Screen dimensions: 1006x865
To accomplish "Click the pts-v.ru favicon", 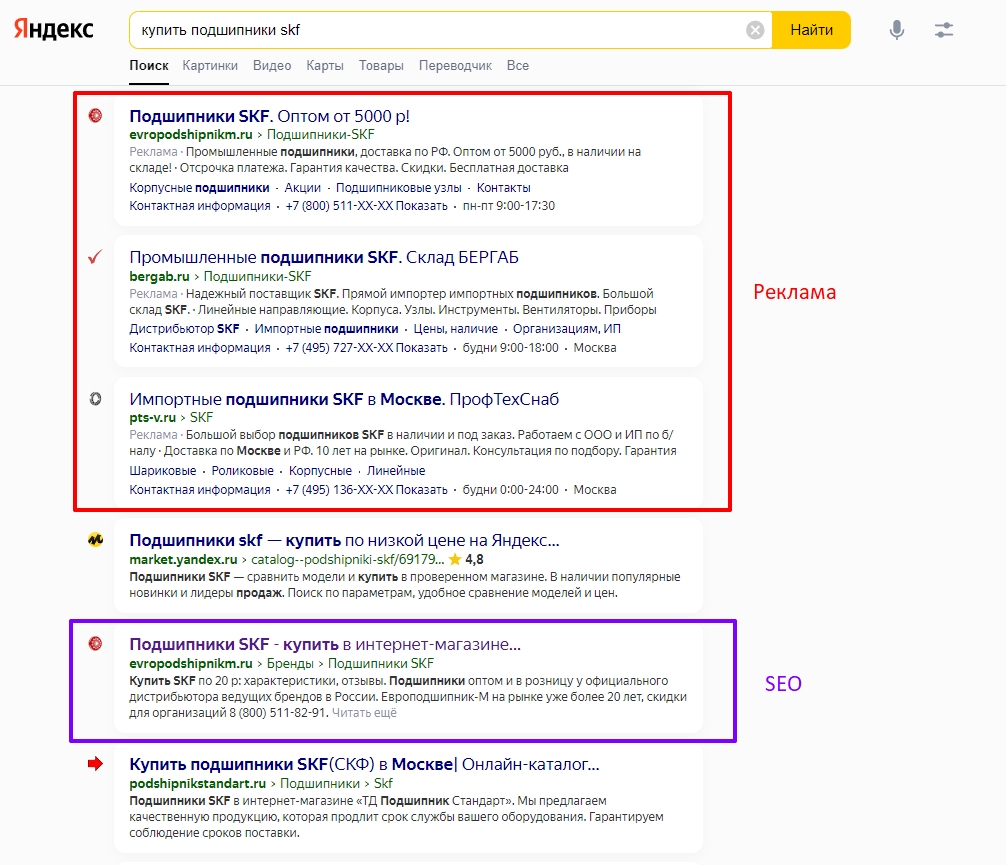I will 95,399.
